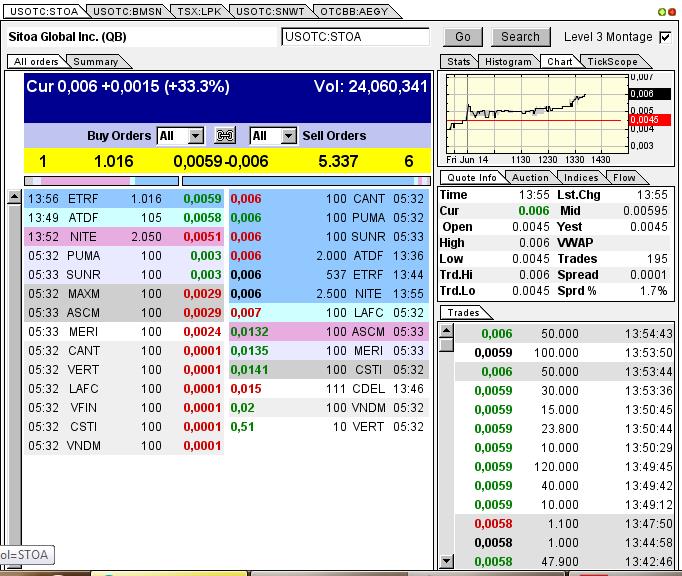Click the green circle icon at top right
This screenshot has width=682, height=576.
[x=662, y=12]
